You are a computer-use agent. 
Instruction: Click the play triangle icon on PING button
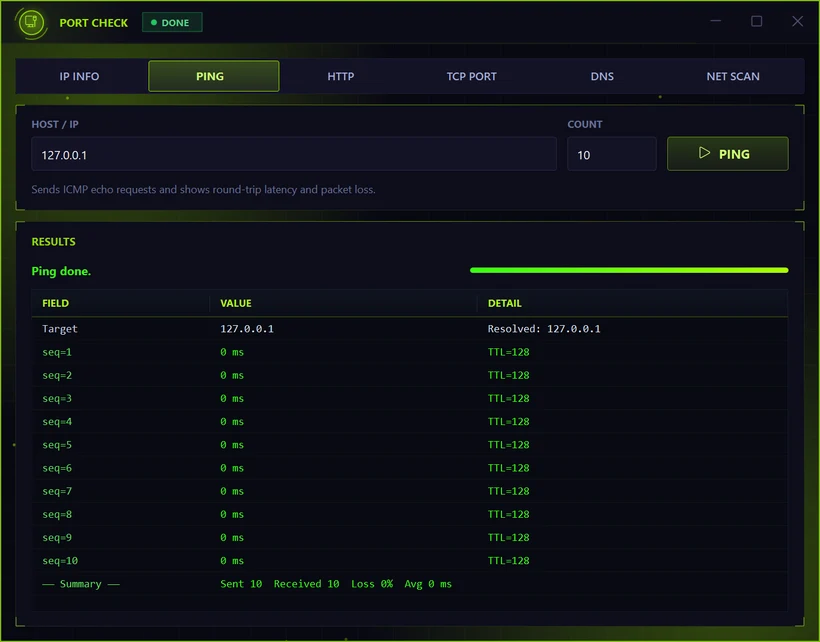704,153
